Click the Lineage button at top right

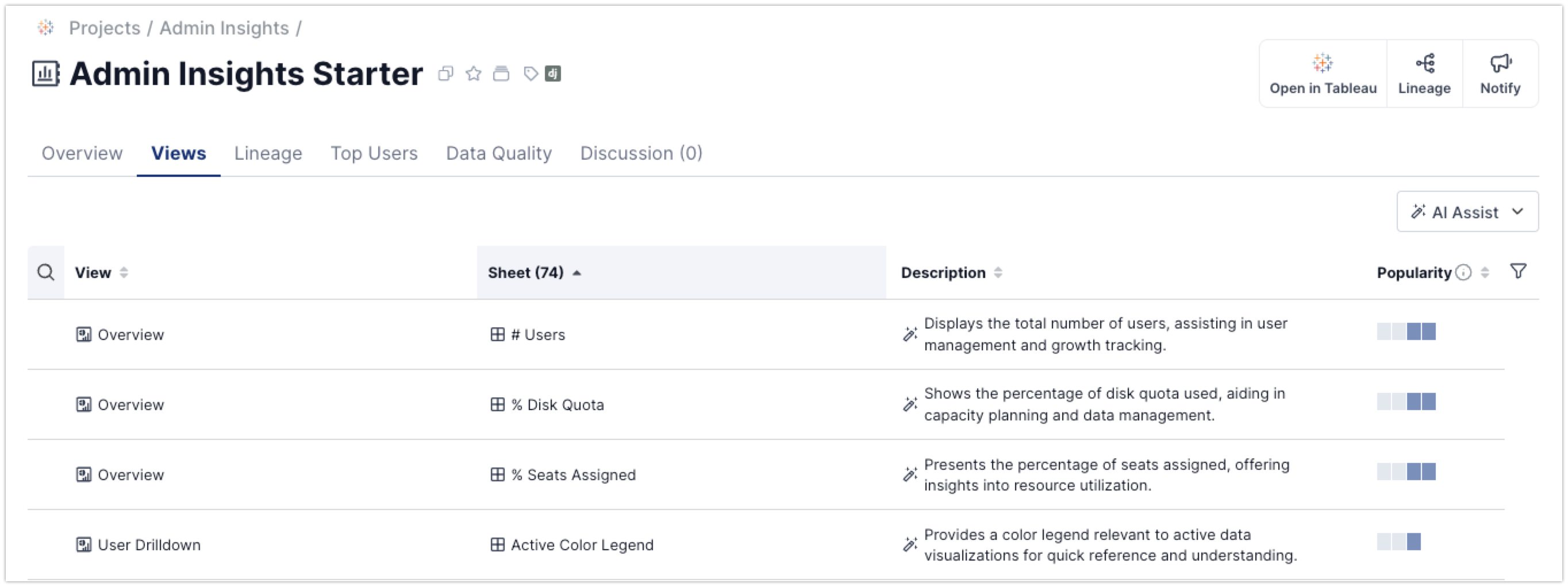tap(1424, 74)
